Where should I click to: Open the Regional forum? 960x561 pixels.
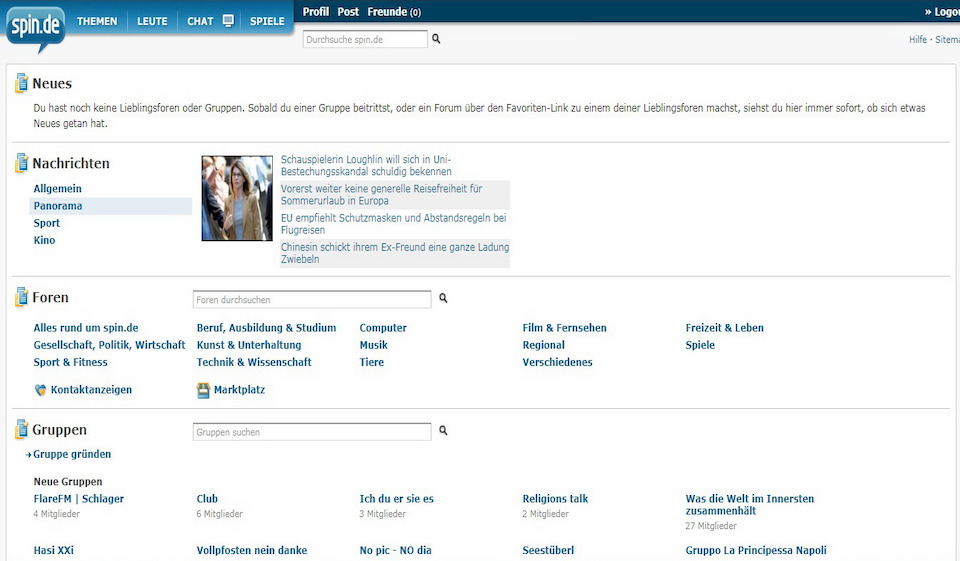[544, 345]
